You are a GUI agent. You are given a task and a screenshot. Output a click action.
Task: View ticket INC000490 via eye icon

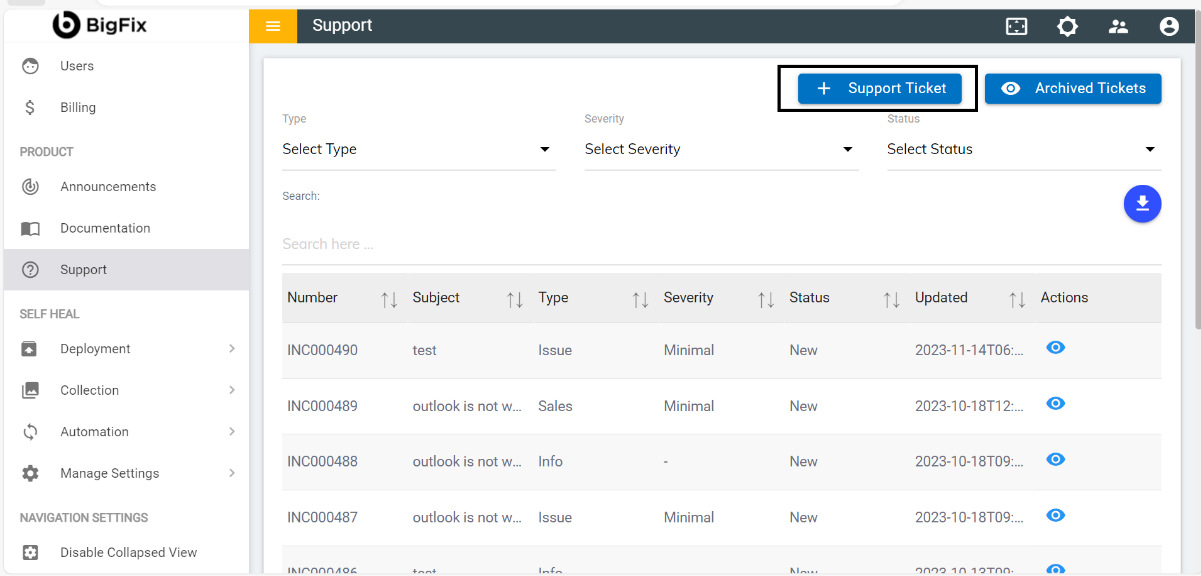tap(1055, 348)
